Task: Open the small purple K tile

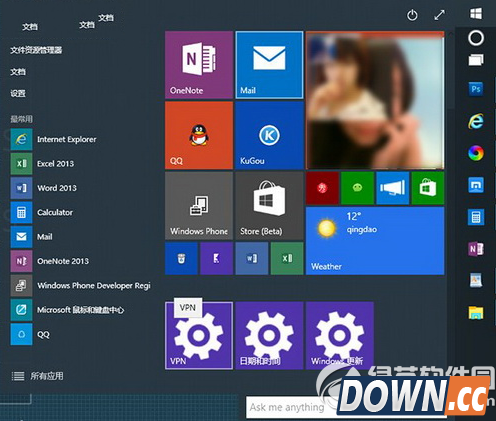Action: (217, 258)
